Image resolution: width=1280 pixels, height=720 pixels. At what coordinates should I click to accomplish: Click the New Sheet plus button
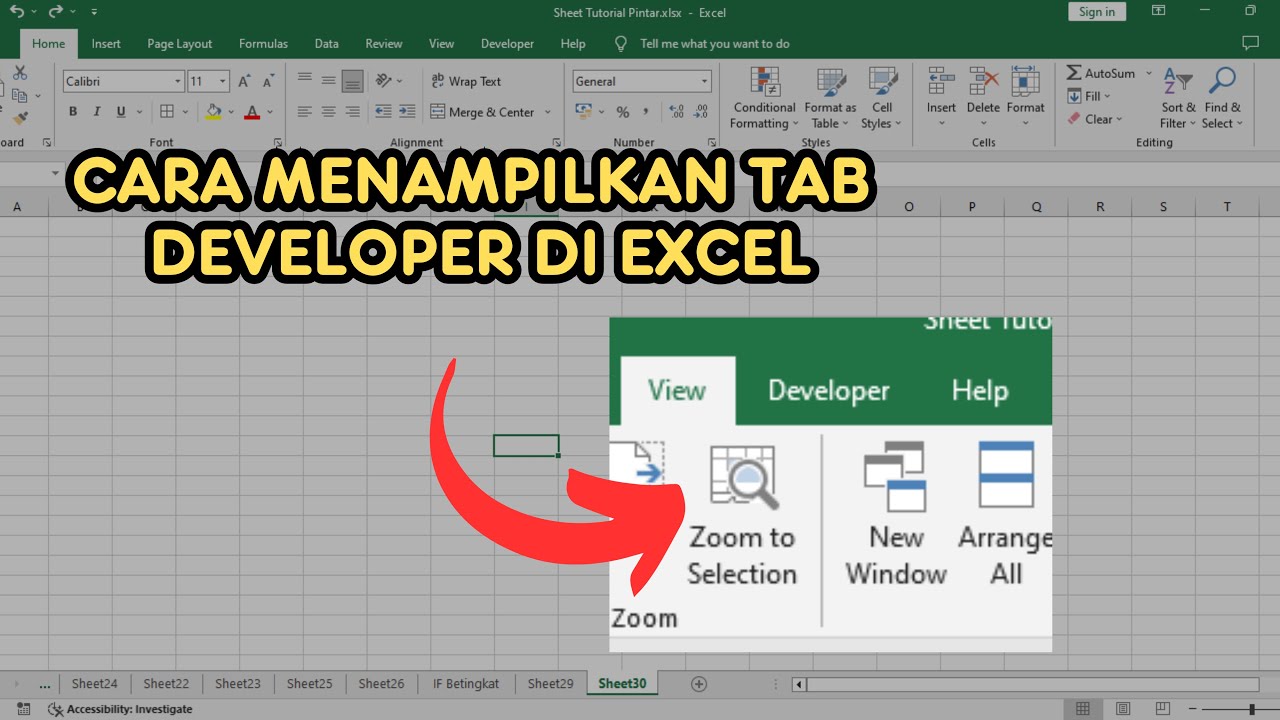click(699, 684)
